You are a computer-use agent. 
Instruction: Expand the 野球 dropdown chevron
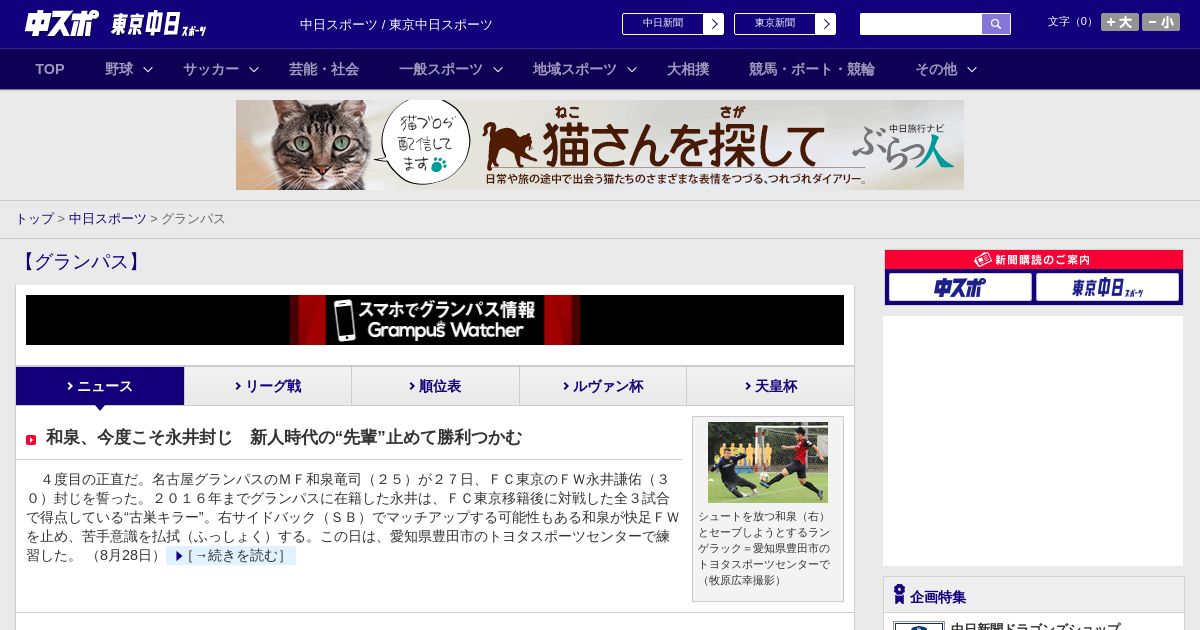[x=148, y=69]
